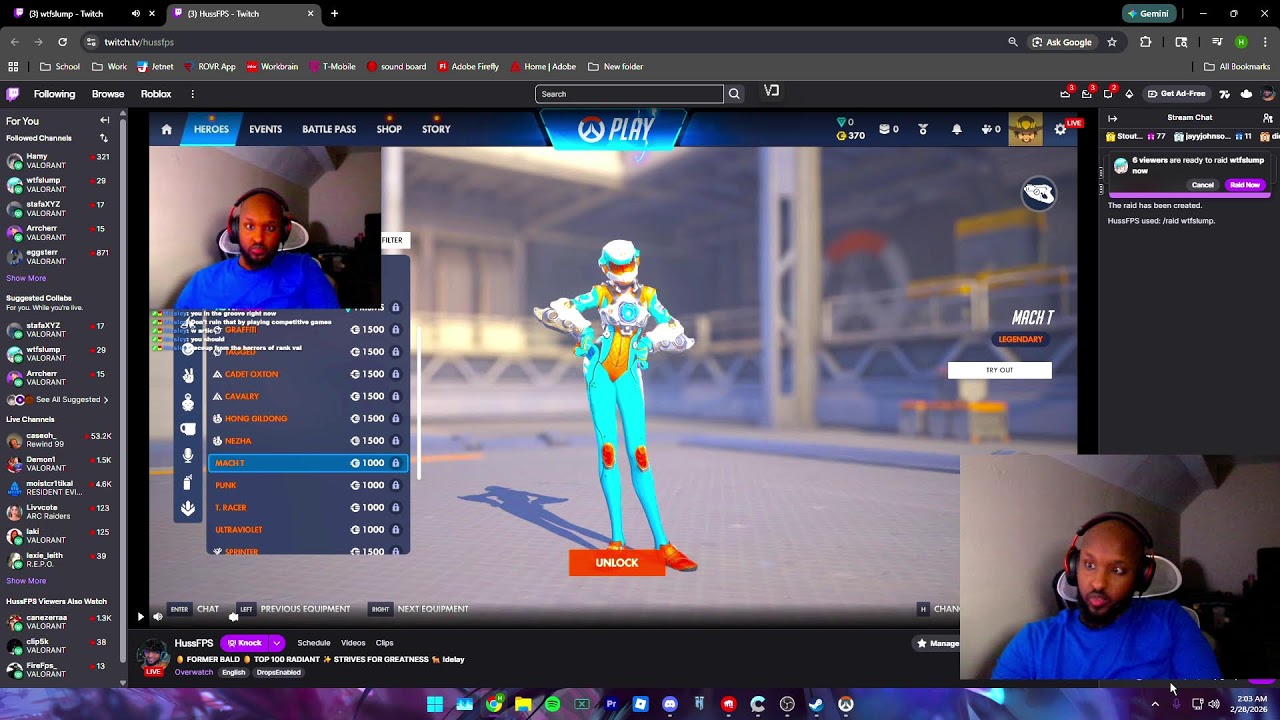Click the Chrome address bar URL
The image size is (1280, 720).
139,42
